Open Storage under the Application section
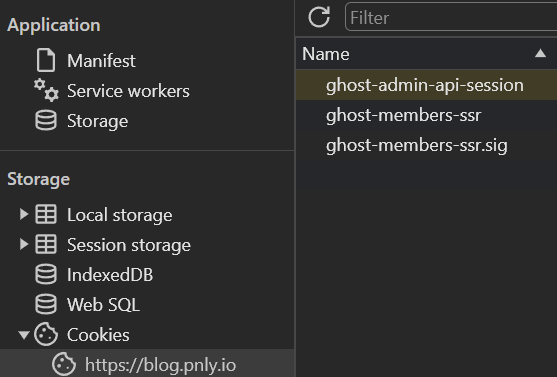 pos(98,121)
